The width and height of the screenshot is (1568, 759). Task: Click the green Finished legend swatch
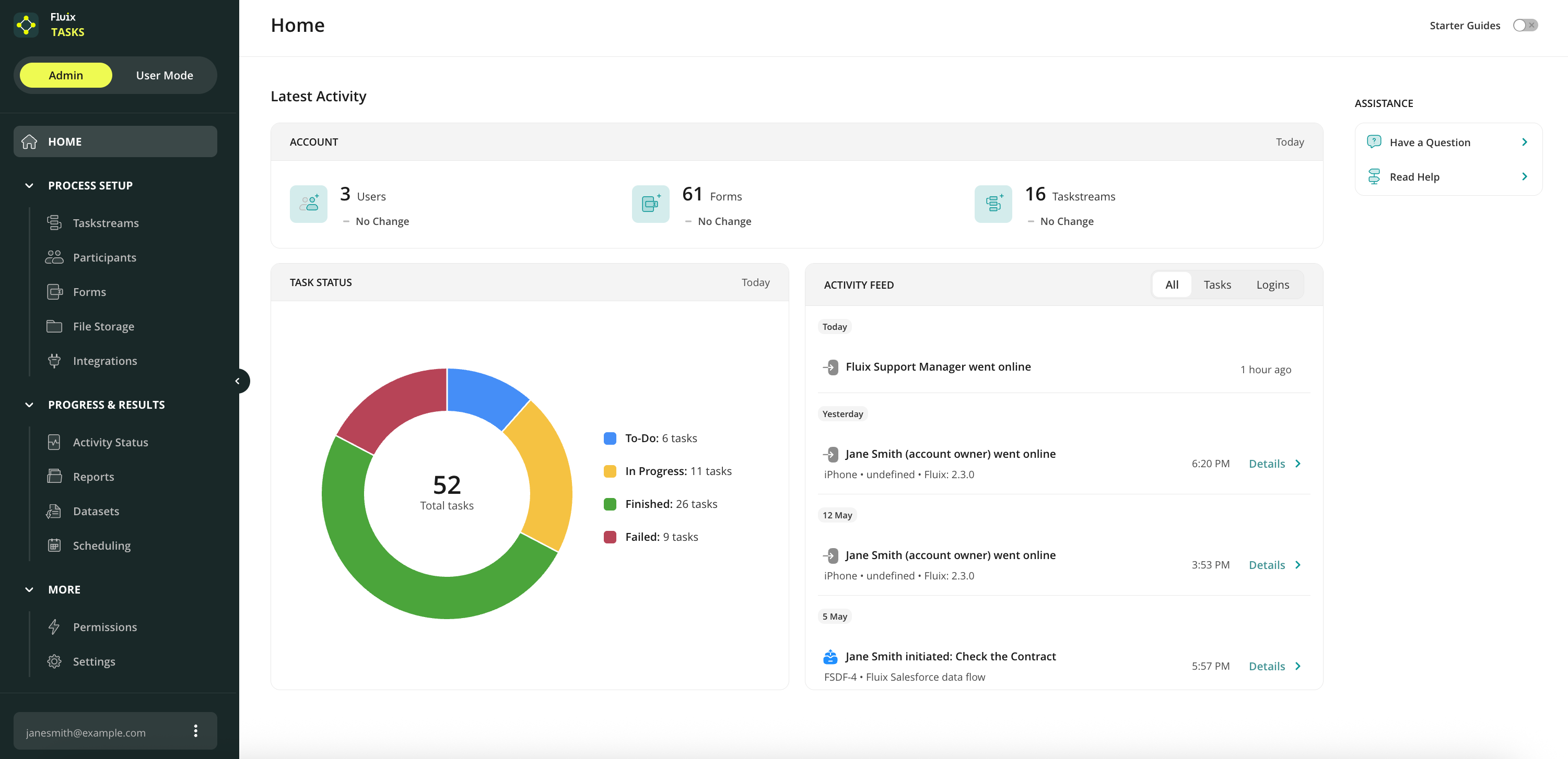(610, 504)
